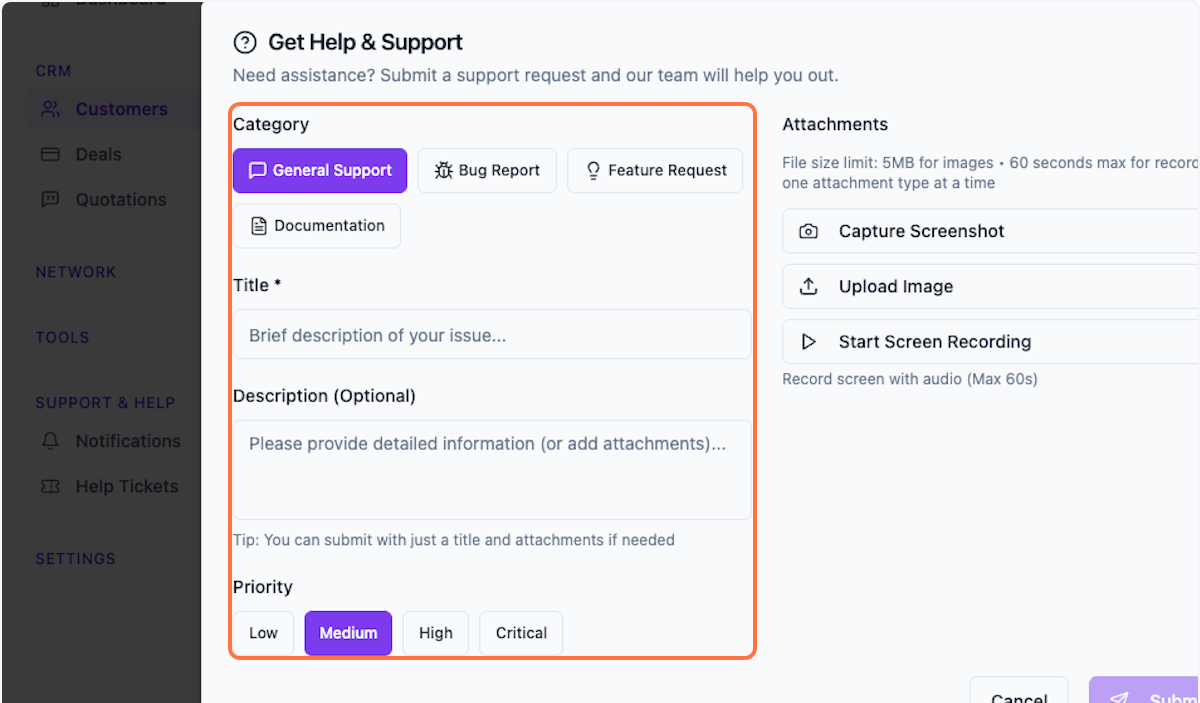
Task: Click the Customers people icon in sidebar
Action: [49, 109]
